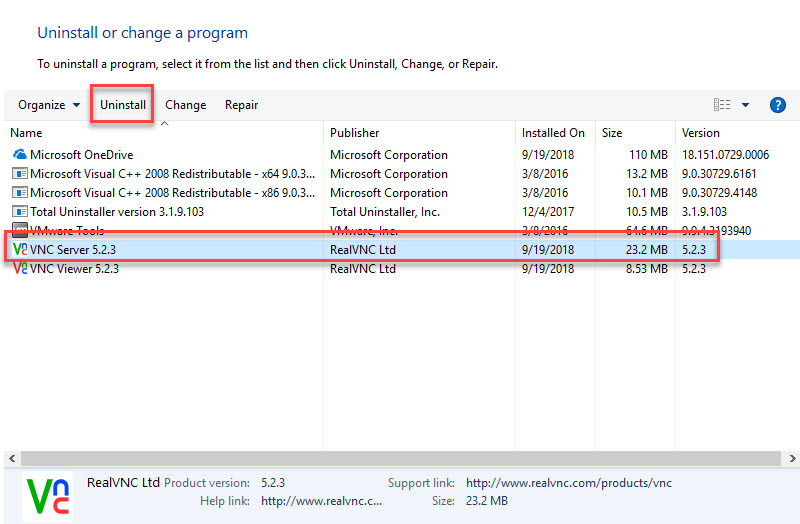Click the 10.1 MB size cell
The width and height of the screenshot is (800, 524).
point(646,192)
